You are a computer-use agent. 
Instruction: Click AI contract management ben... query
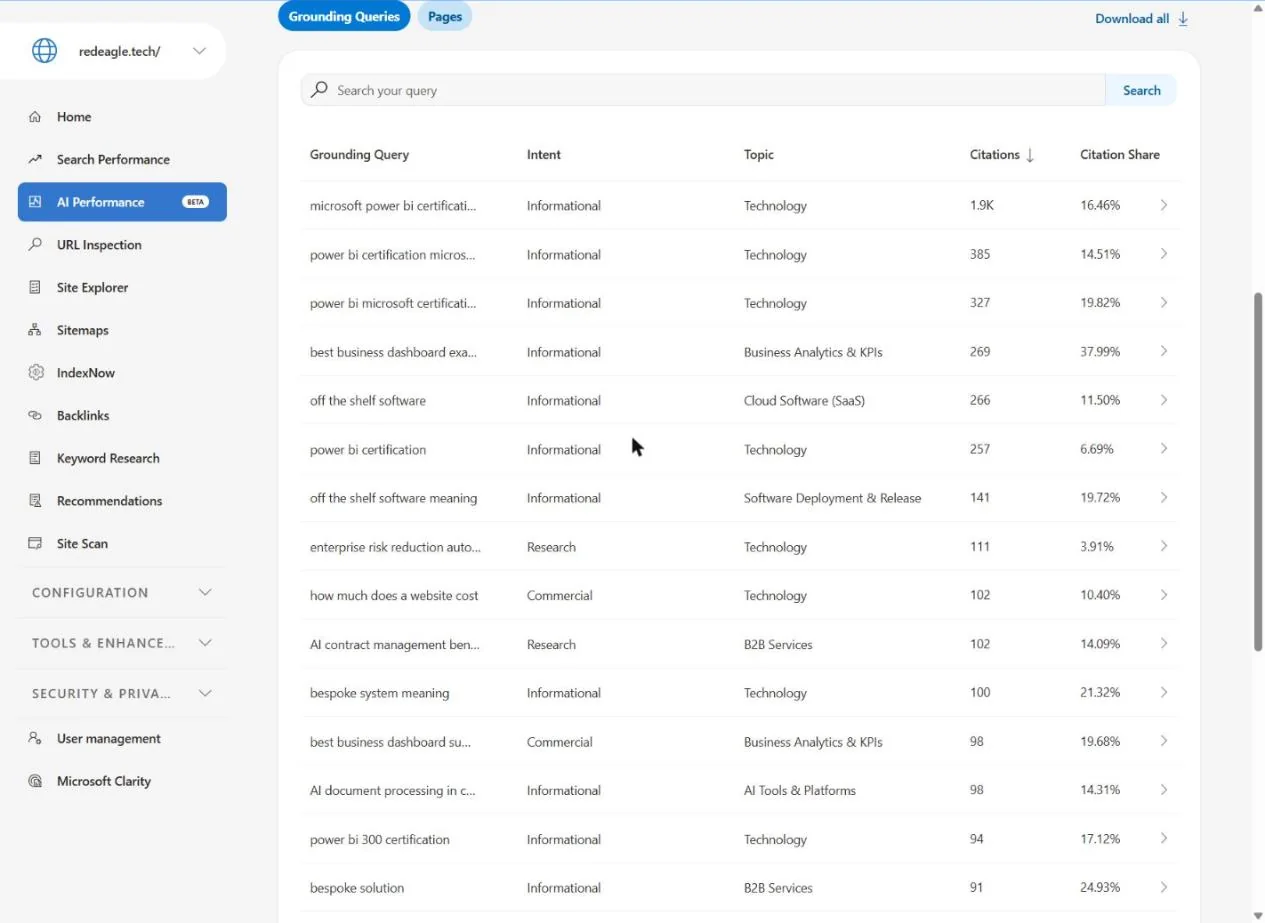[x=395, y=645]
